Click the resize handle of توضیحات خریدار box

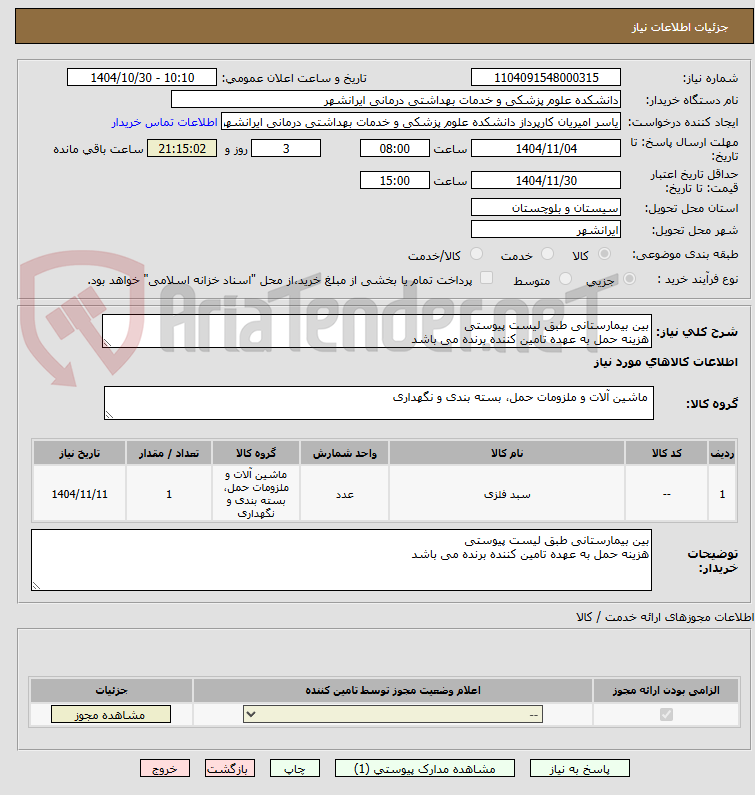tap(36, 586)
